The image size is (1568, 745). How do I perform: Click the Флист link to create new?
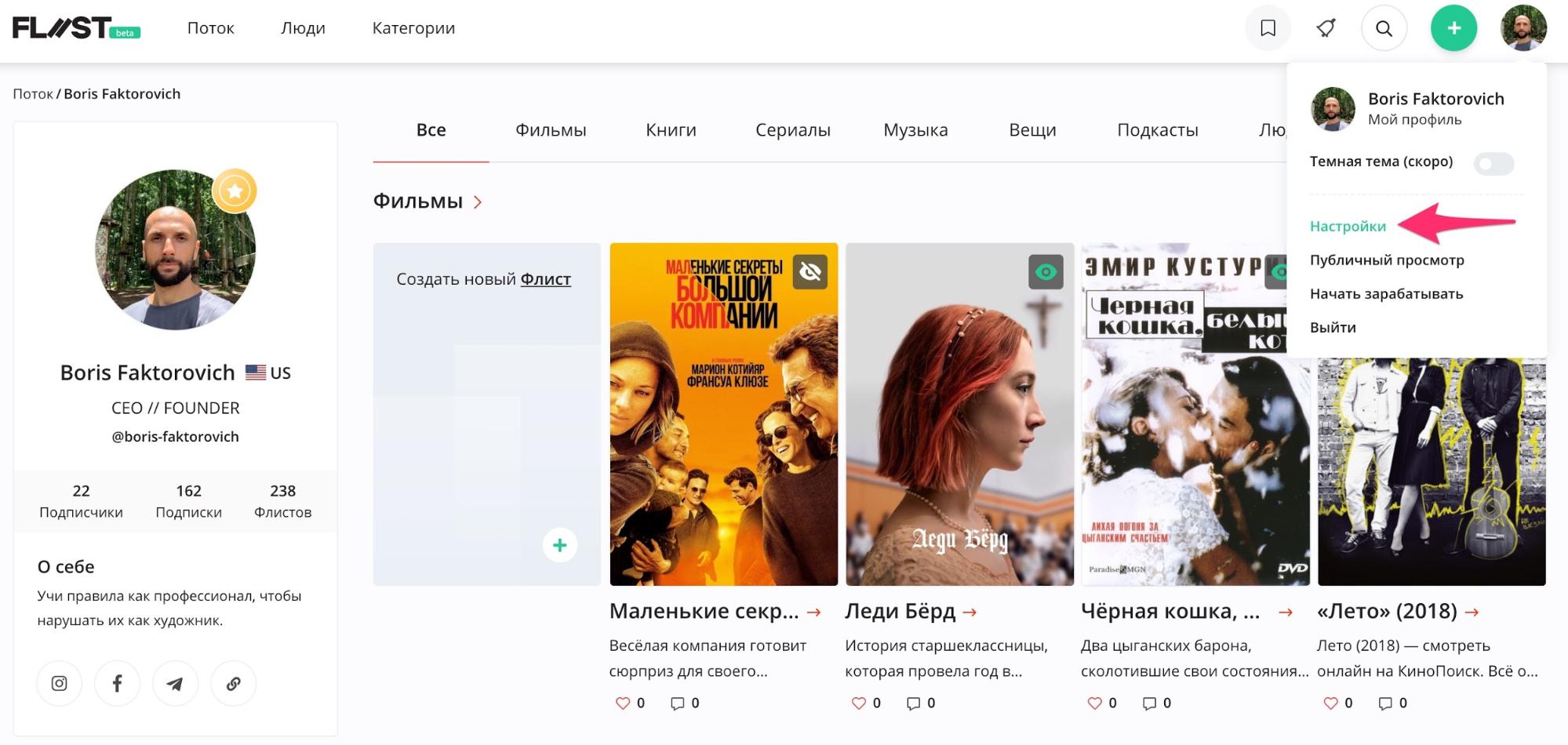[x=546, y=279]
